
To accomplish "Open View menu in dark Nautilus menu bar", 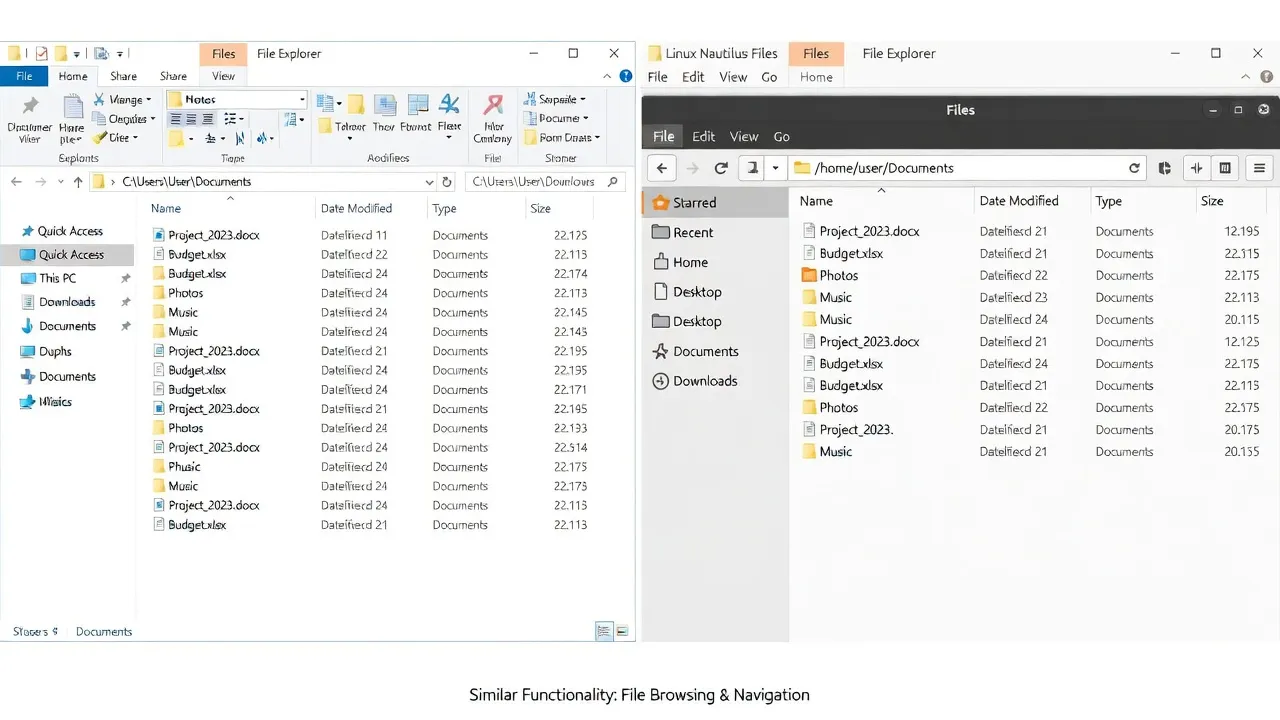I will [x=744, y=136].
